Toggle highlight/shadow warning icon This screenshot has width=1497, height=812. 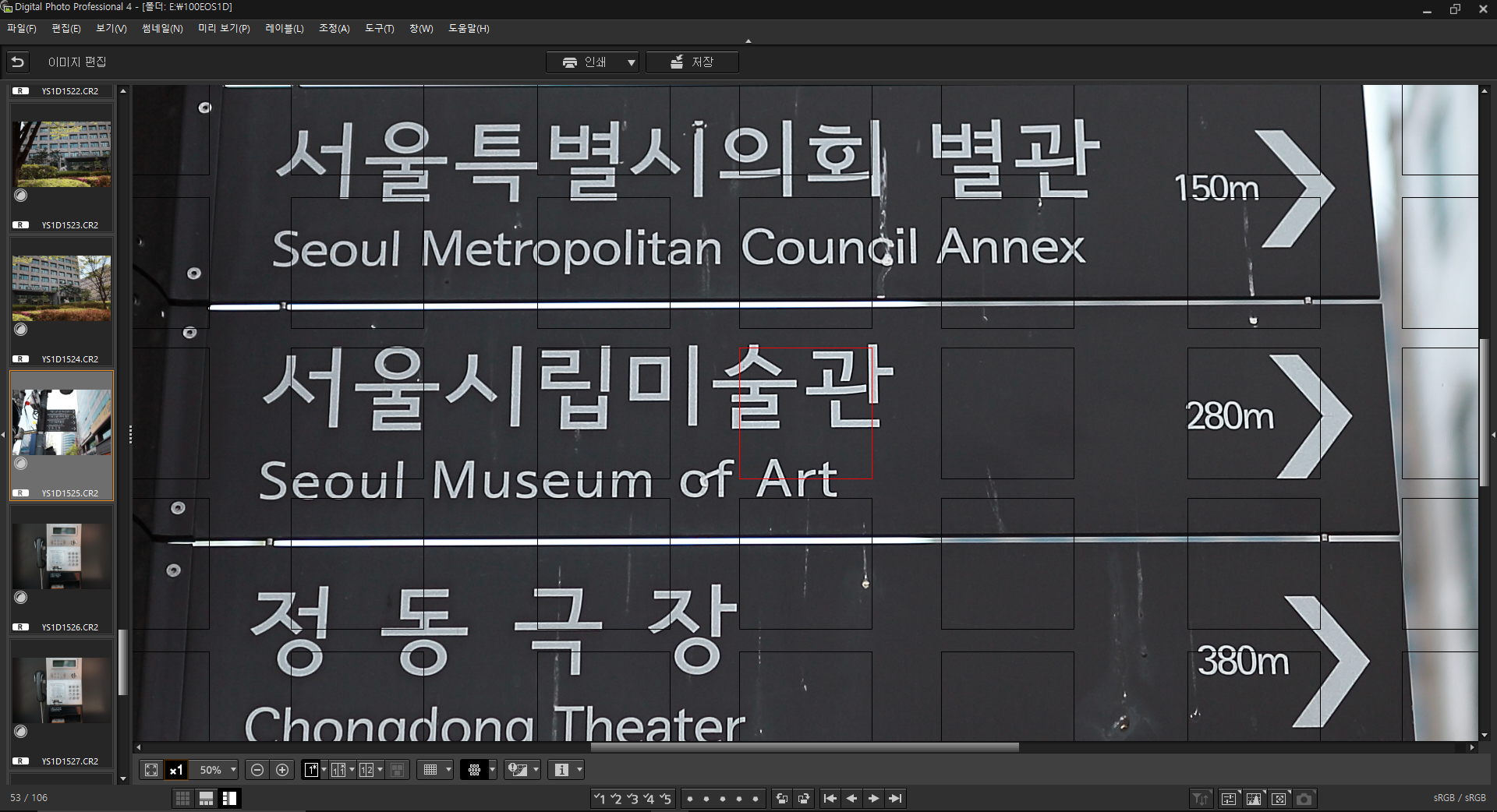click(x=517, y=770)
